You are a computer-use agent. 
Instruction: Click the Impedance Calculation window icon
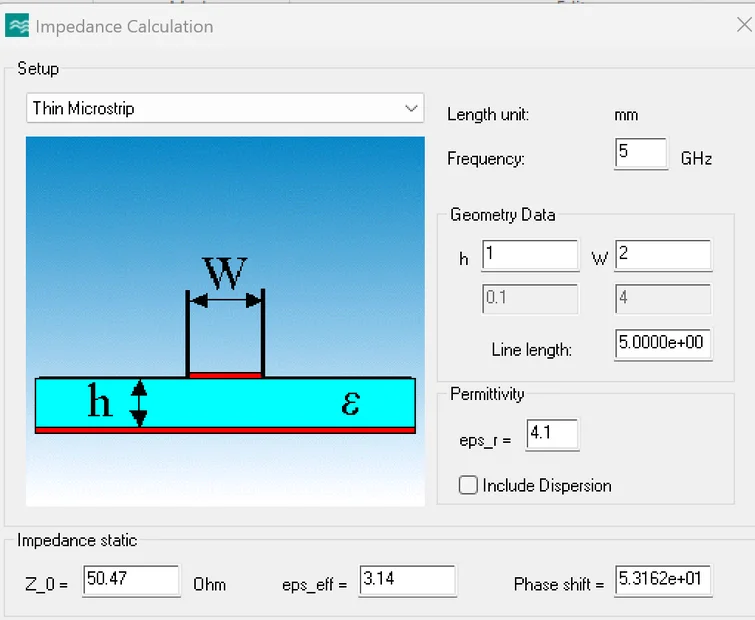17,27
